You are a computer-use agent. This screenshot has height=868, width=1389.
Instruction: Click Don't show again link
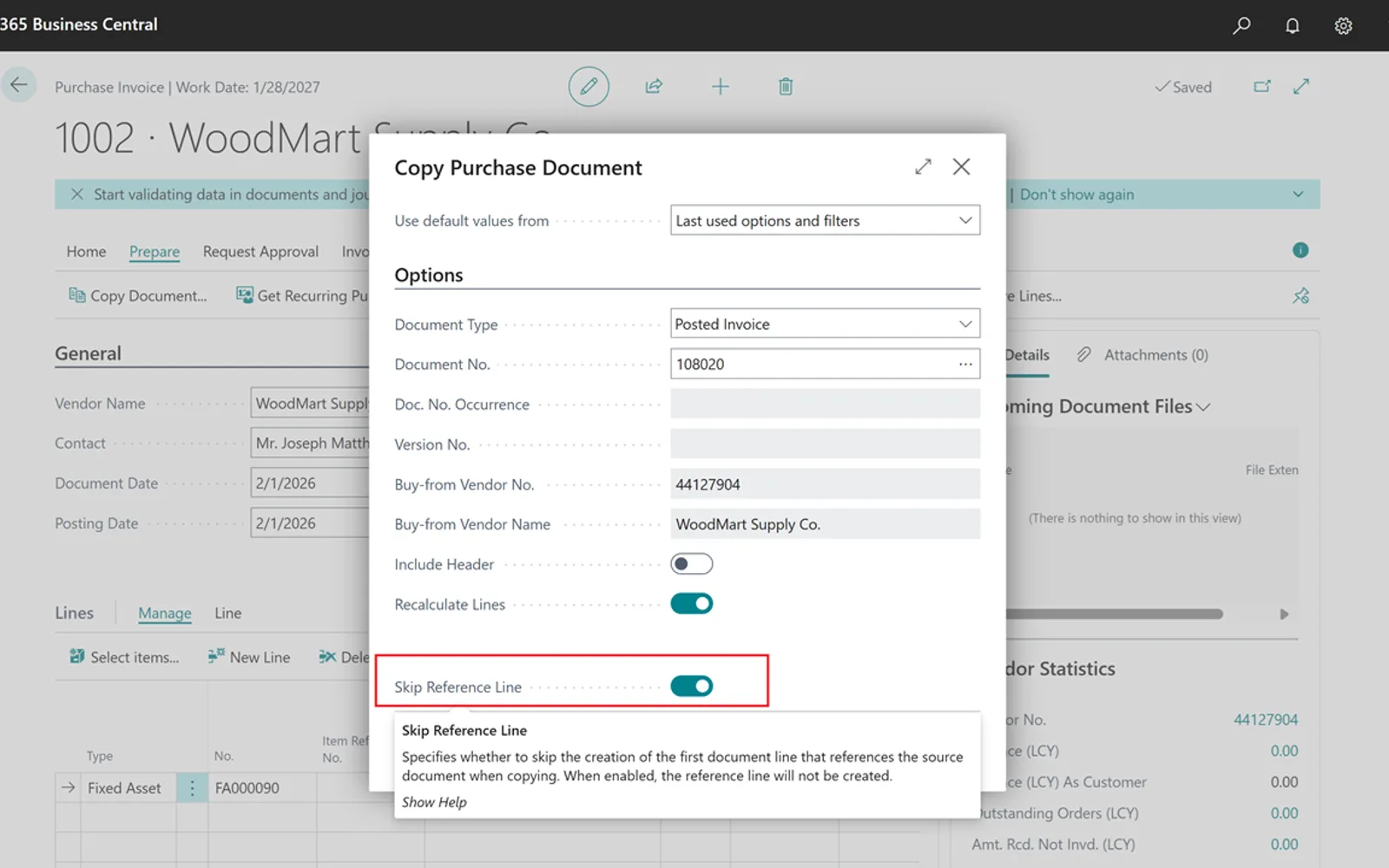[x=1076, y=194]
